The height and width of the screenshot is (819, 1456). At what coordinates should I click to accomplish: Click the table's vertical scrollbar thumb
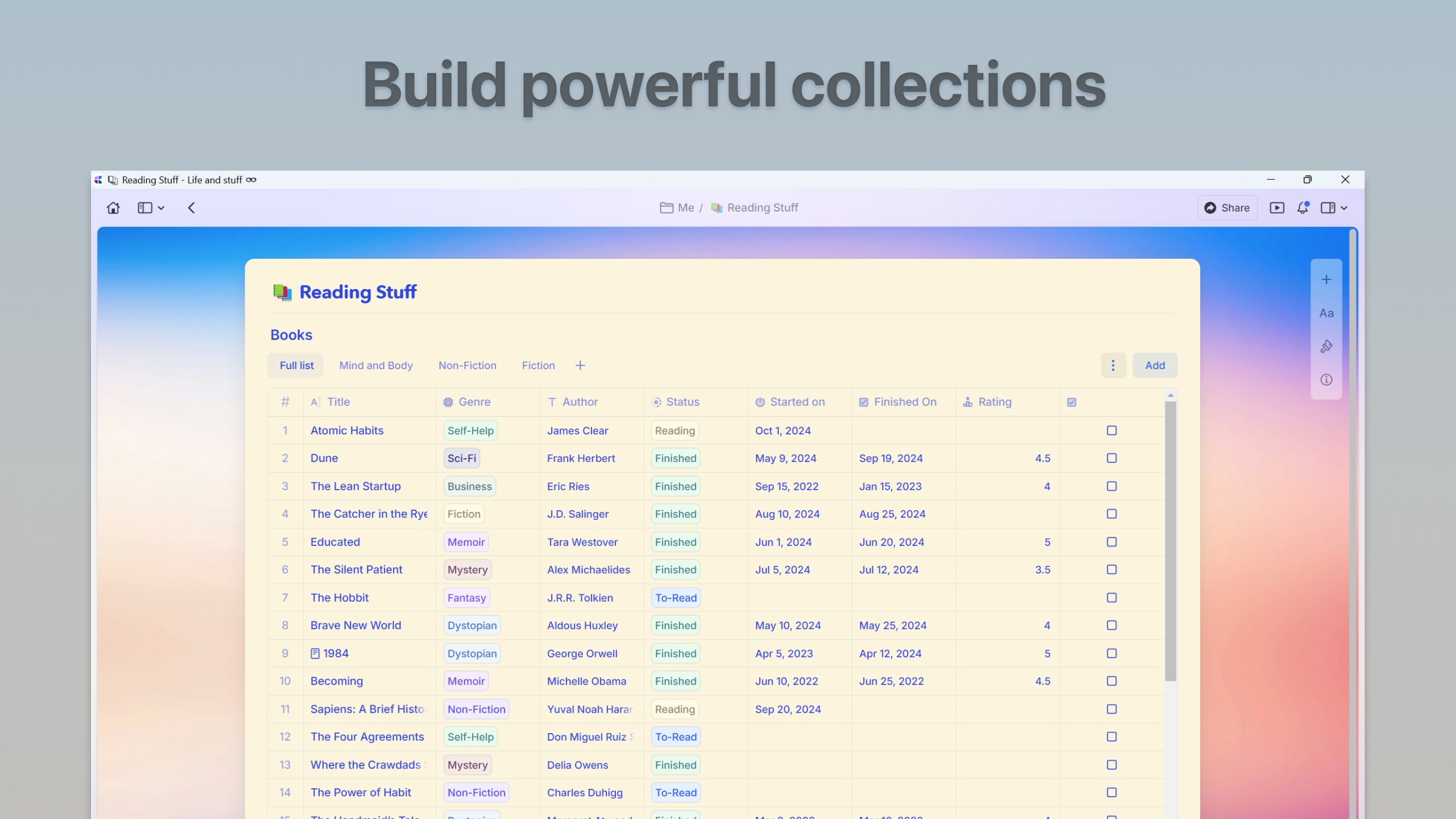(x=1170, y=540)
